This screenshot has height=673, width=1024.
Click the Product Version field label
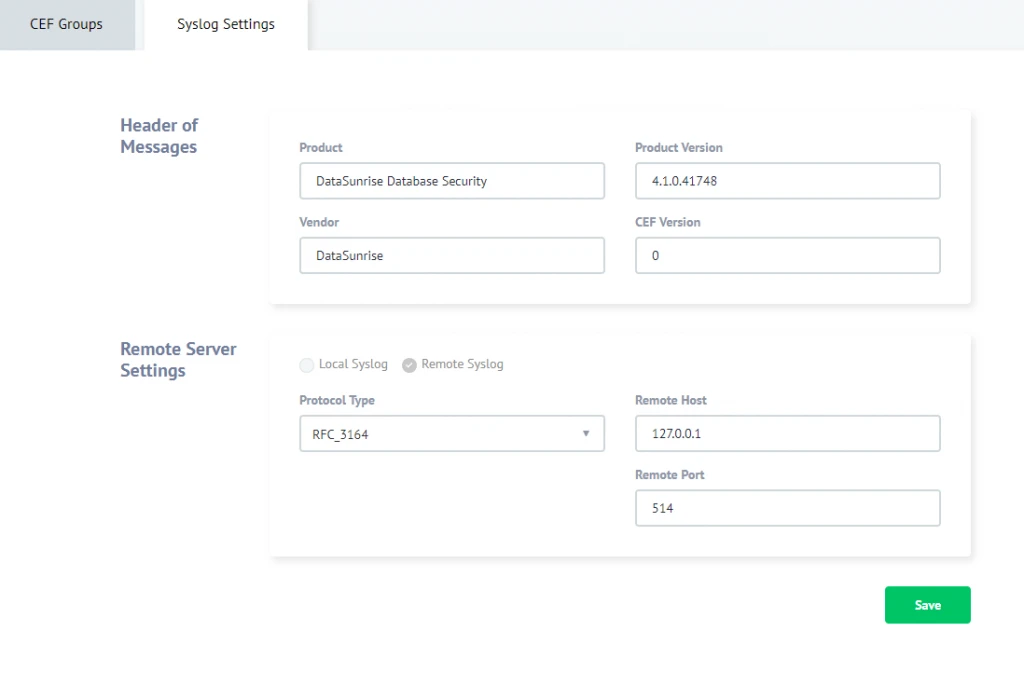[678, 147]
